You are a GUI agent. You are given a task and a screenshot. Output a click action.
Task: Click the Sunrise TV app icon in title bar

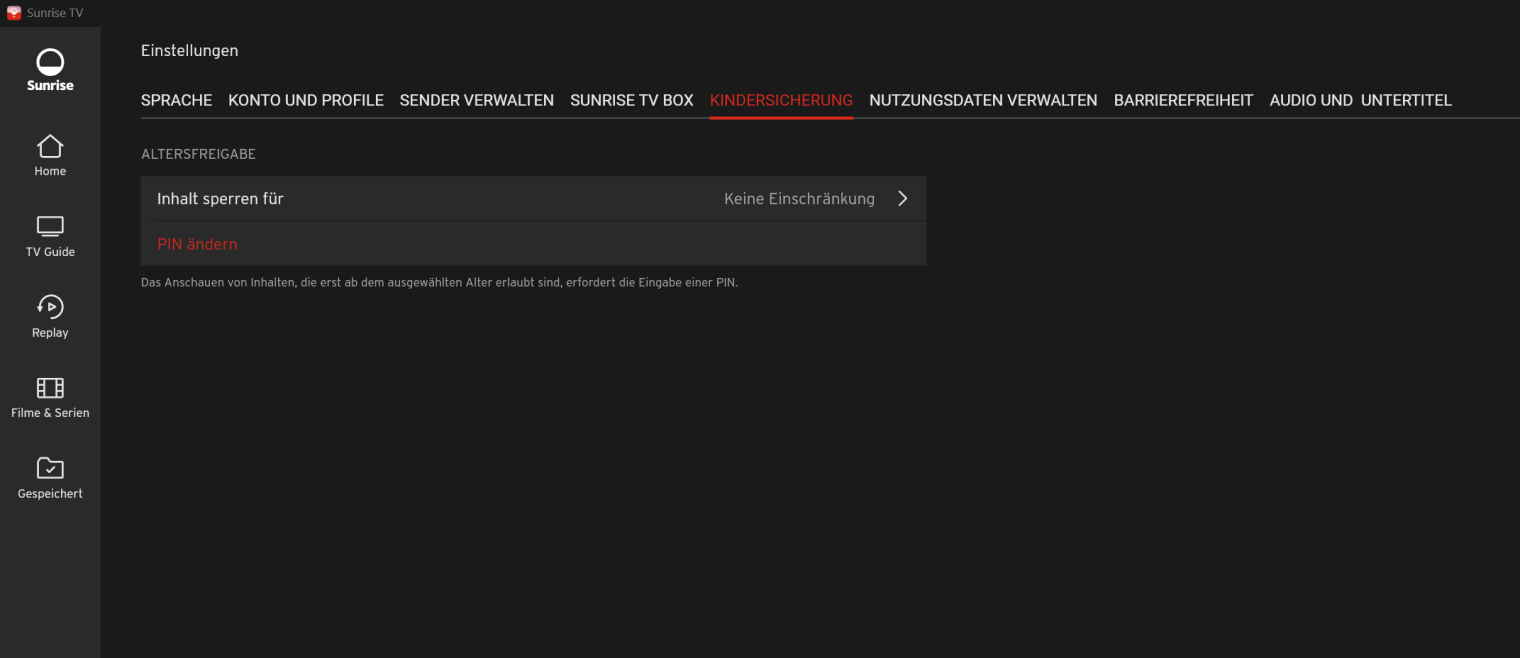pyautogui.click(x=14, y=13)
